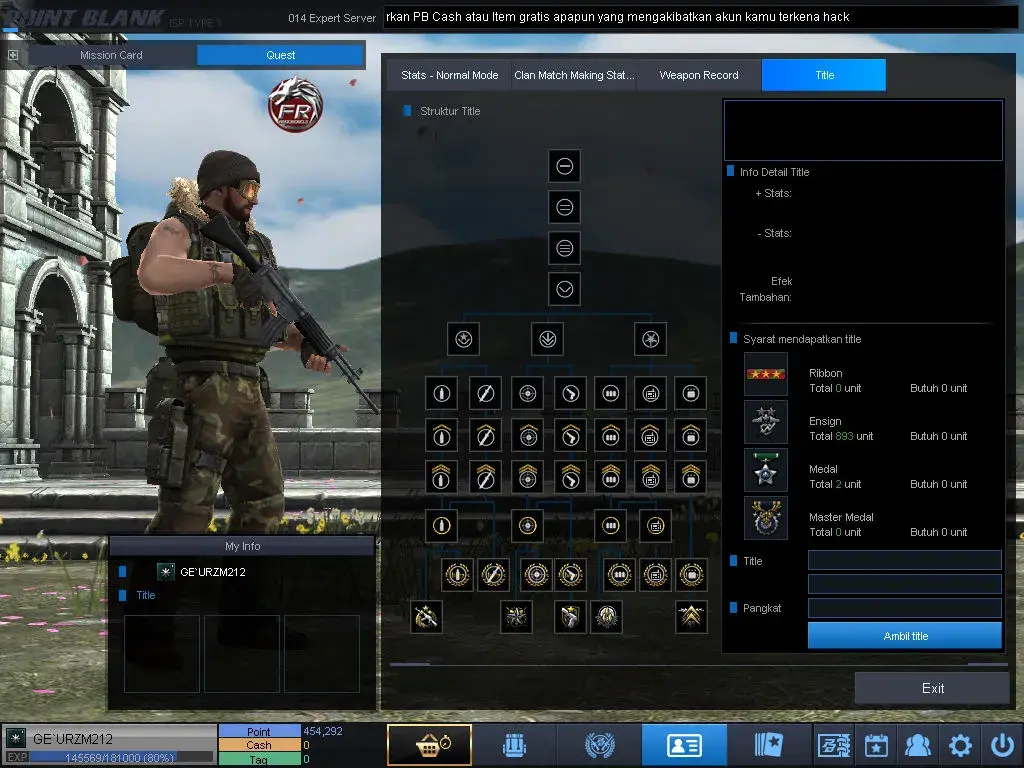
Task: Select the pistol shield star title icon
Action: pyautogui.click(x=569, y=616)
